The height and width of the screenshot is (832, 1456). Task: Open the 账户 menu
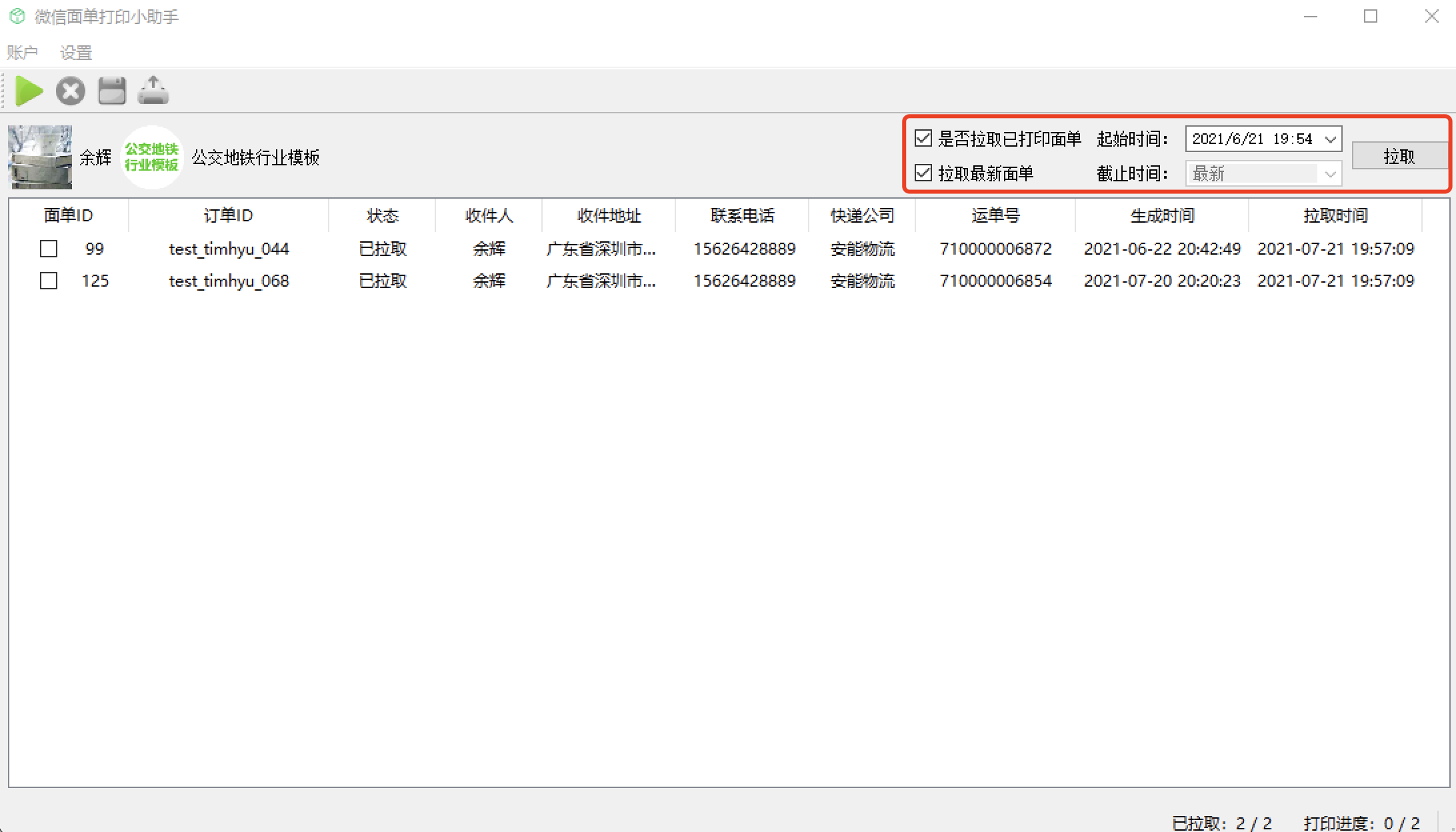coord(22,53)
